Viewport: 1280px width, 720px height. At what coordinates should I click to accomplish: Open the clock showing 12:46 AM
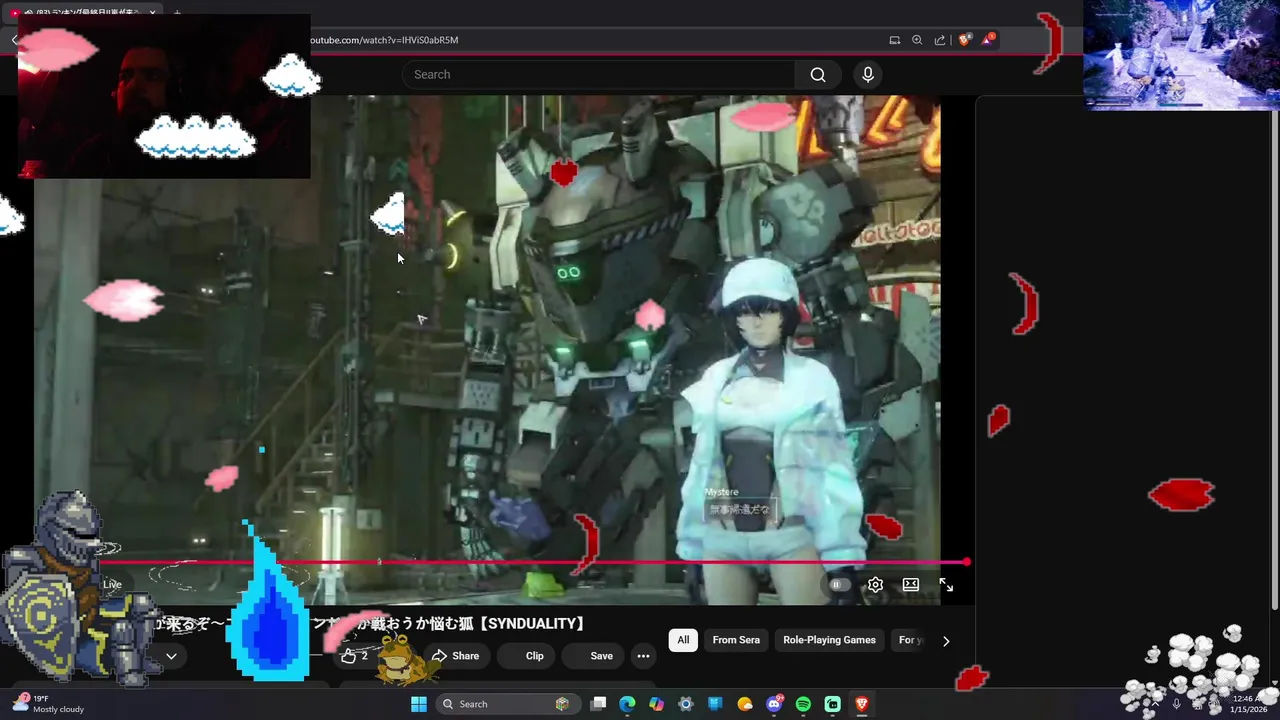coord(1249,704)
